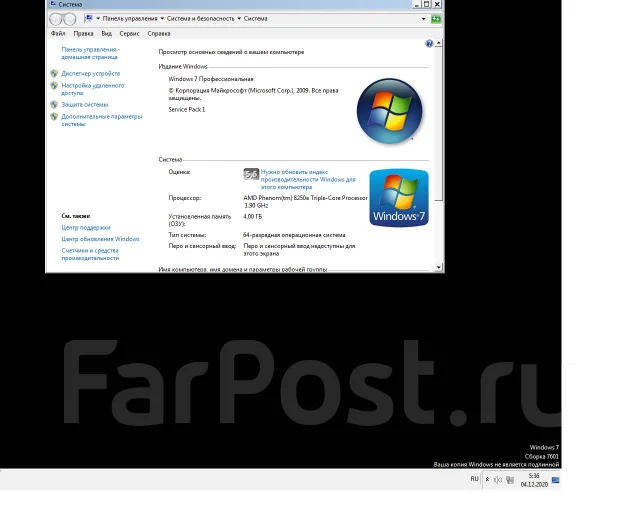Click the Service Pack 1 text
This screenshot has width=640, height=512.
coord(187,109)
